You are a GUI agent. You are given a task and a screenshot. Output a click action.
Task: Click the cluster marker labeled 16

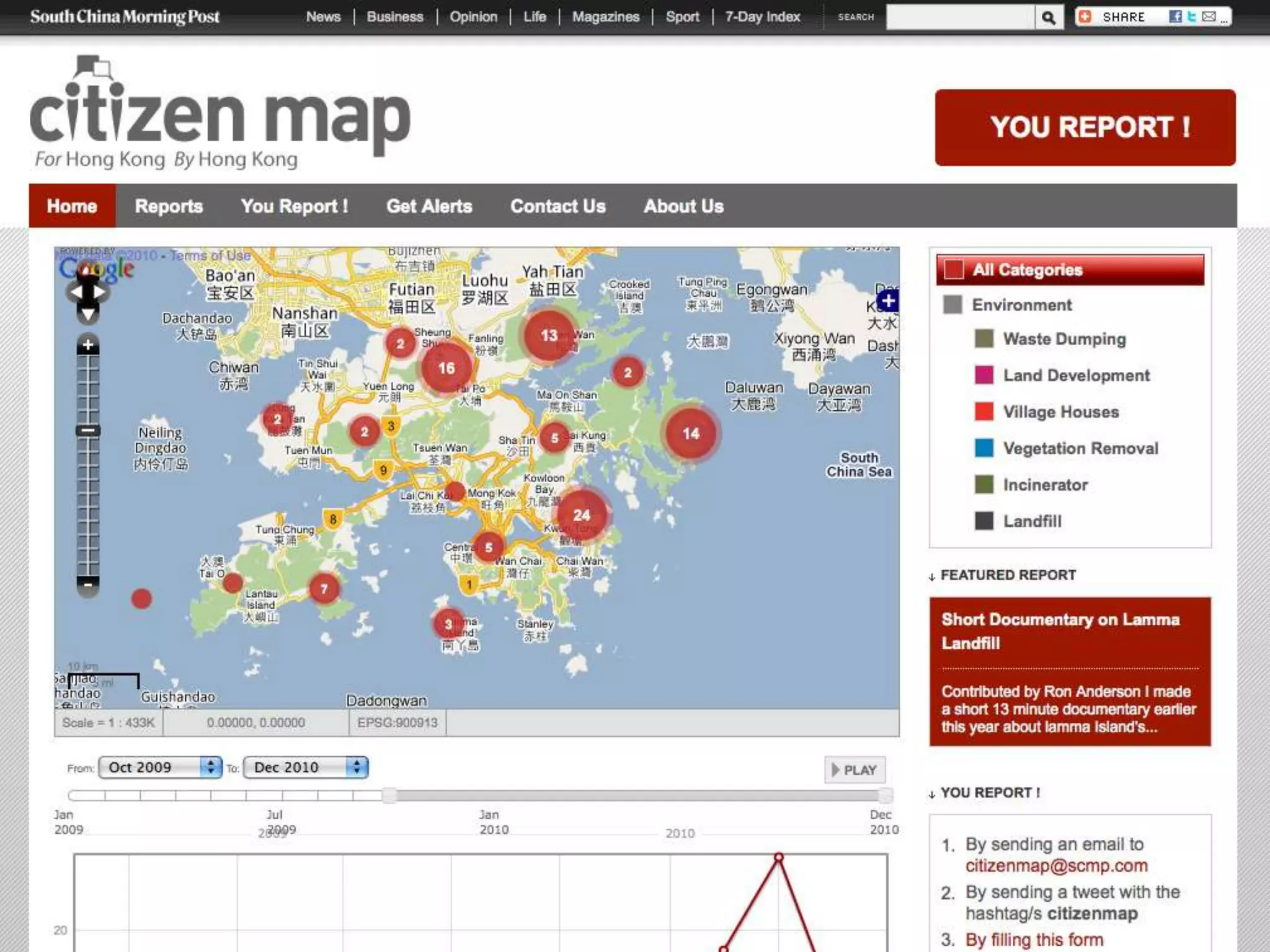pos(446,368)
